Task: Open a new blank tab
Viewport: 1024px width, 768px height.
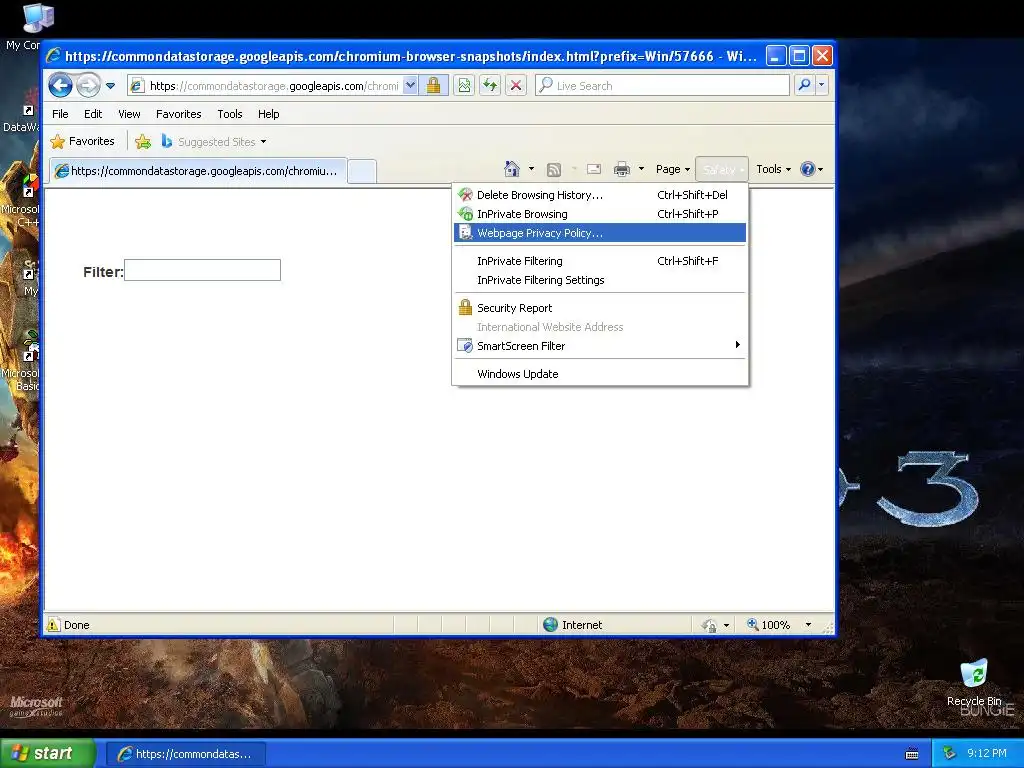Action: 362,172
